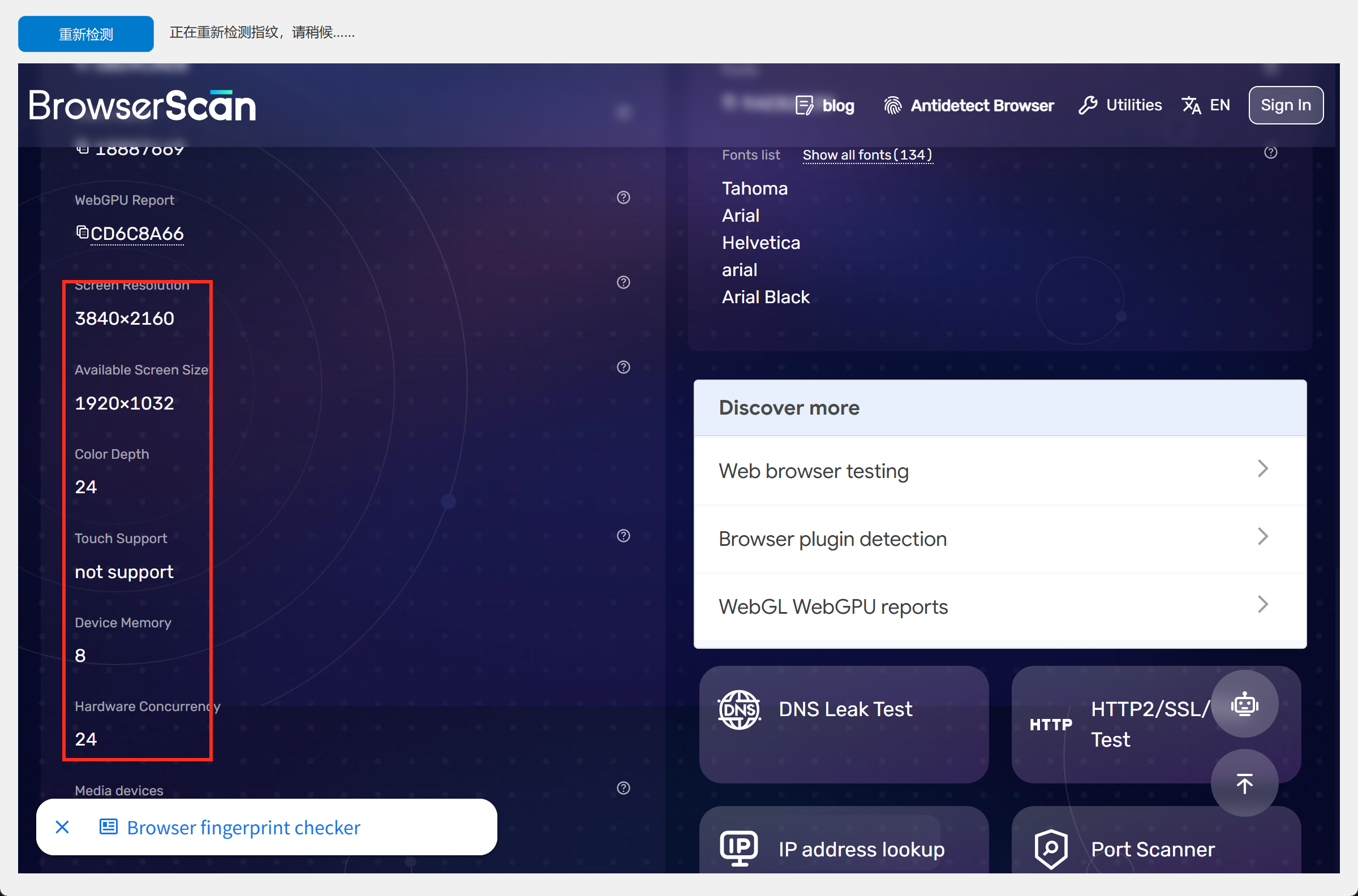1358x896 pixels.
Task: Open help icon for Screen Resolution
Action: click(x=623, y=282)
